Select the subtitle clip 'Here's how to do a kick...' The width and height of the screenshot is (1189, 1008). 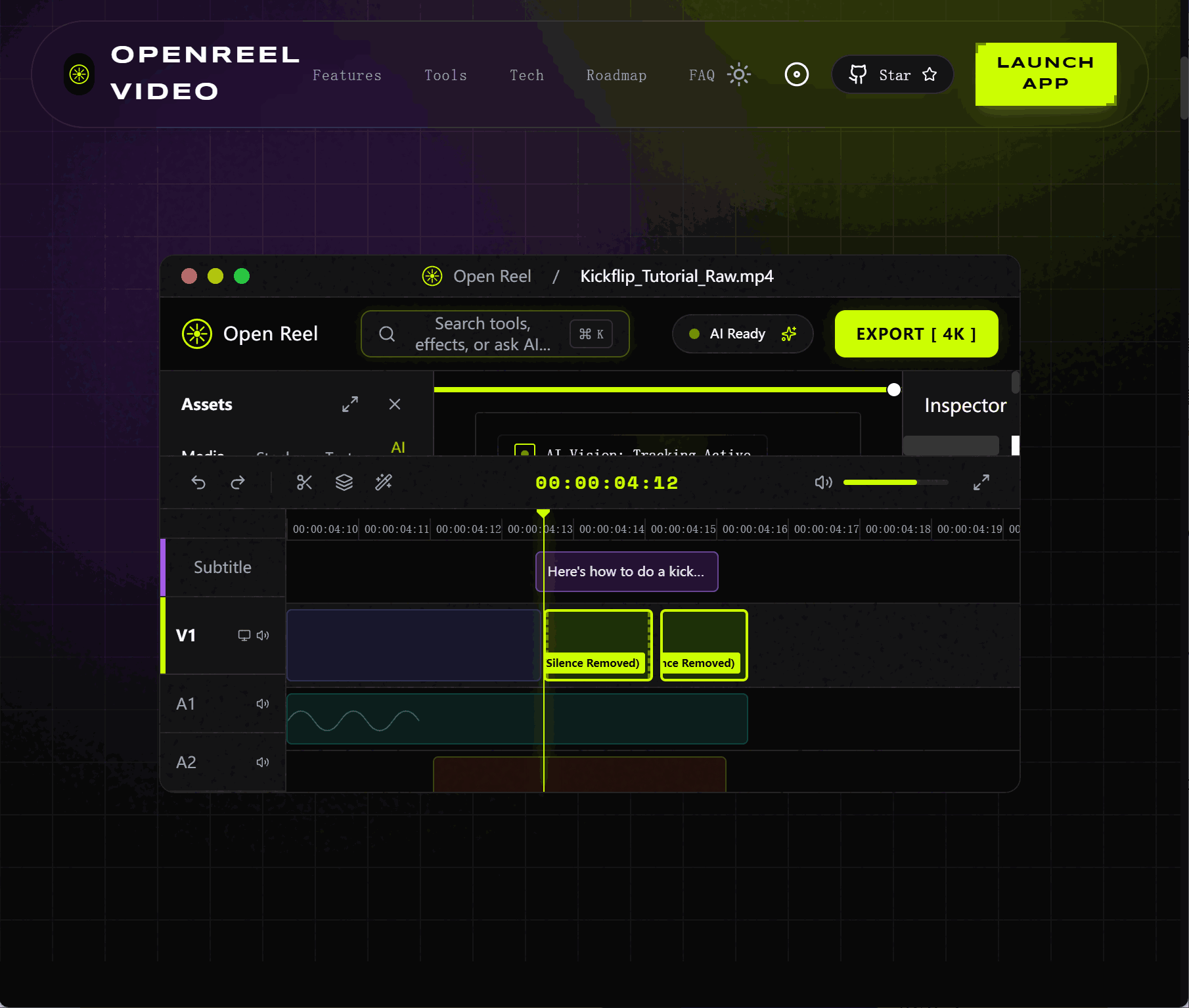pyautogui.click(x=626, y=572)
